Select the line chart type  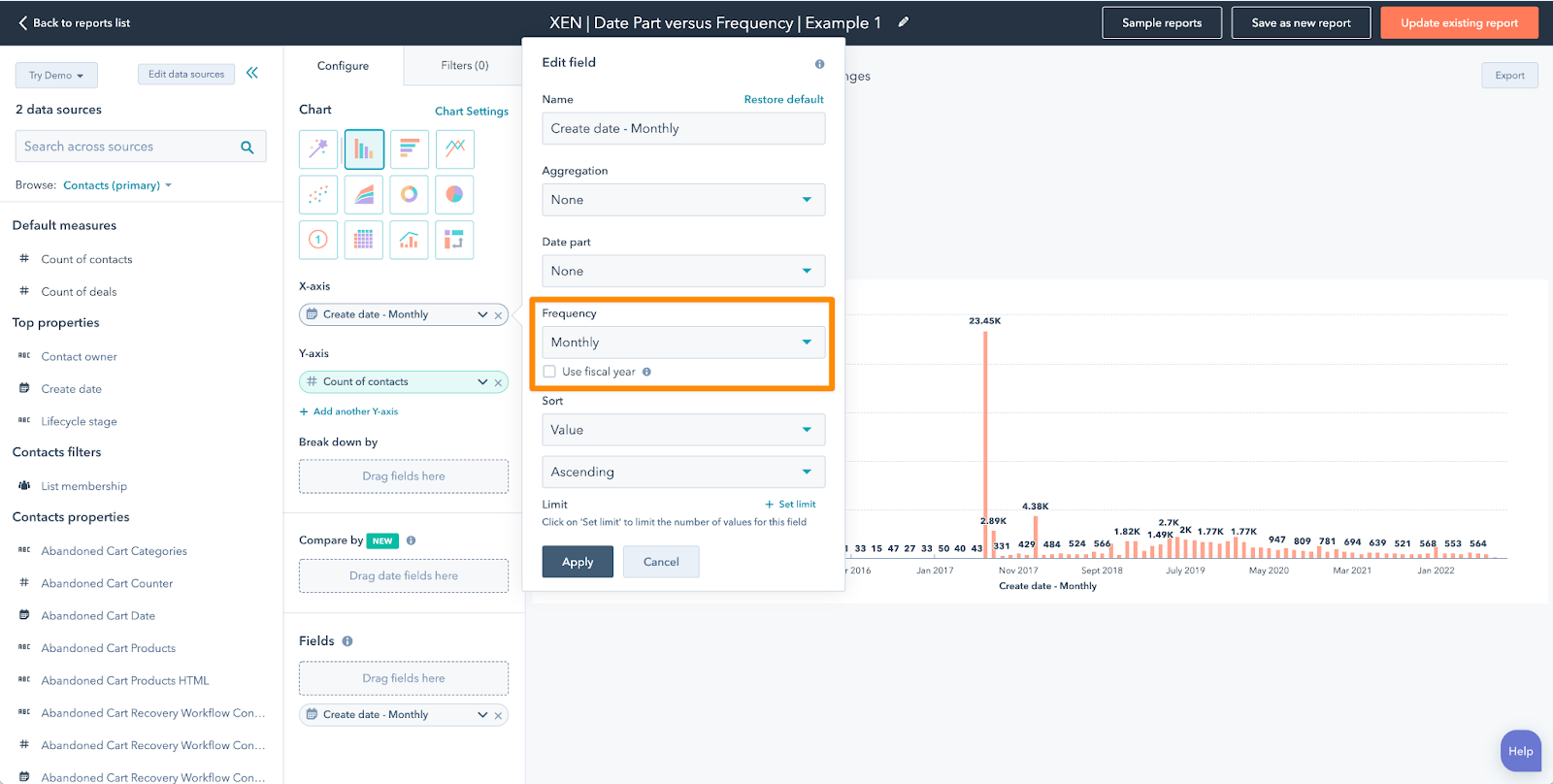pyautogui.click(x=454, y=148)
